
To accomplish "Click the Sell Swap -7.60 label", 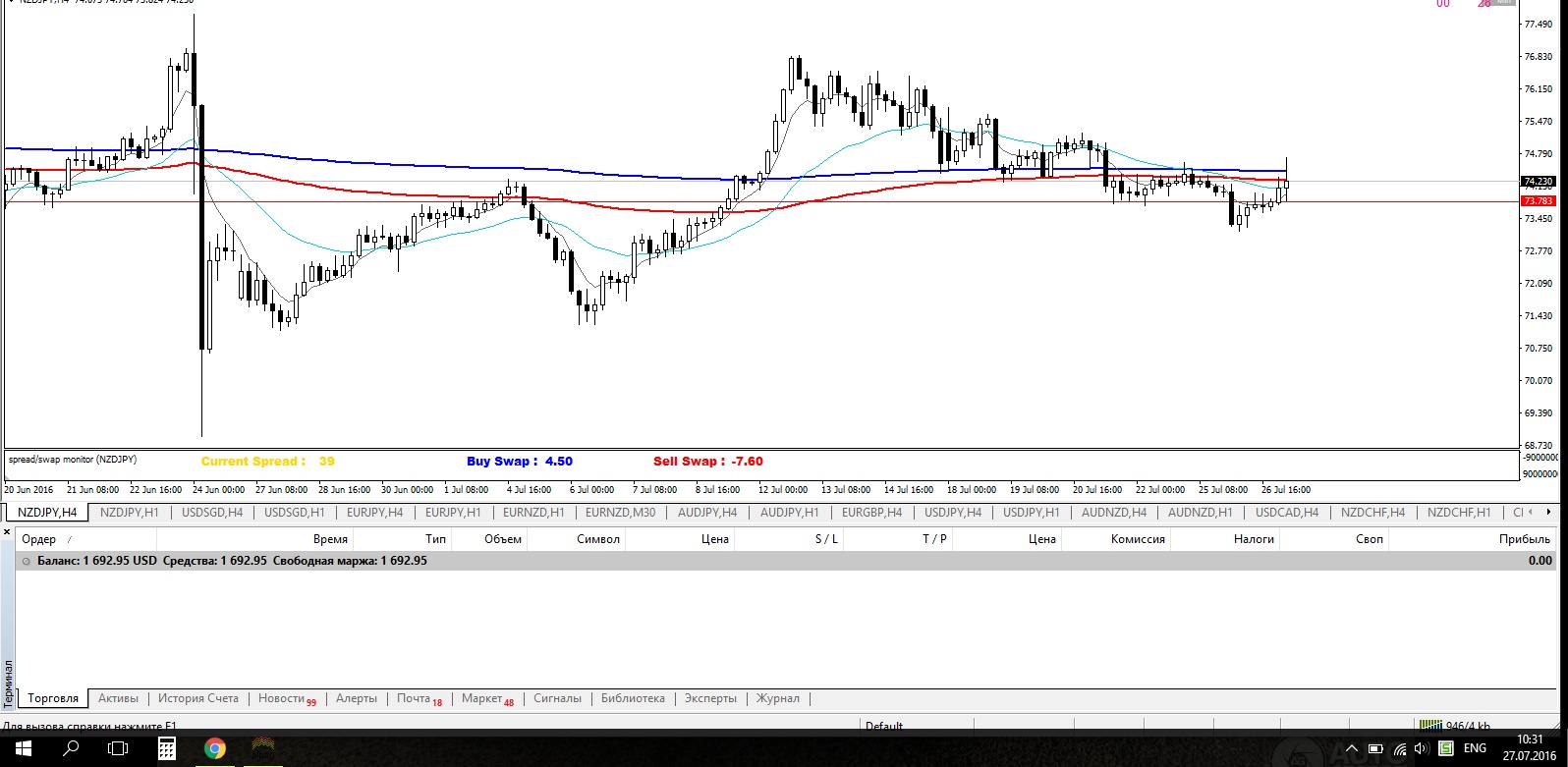I will [708, 462].
